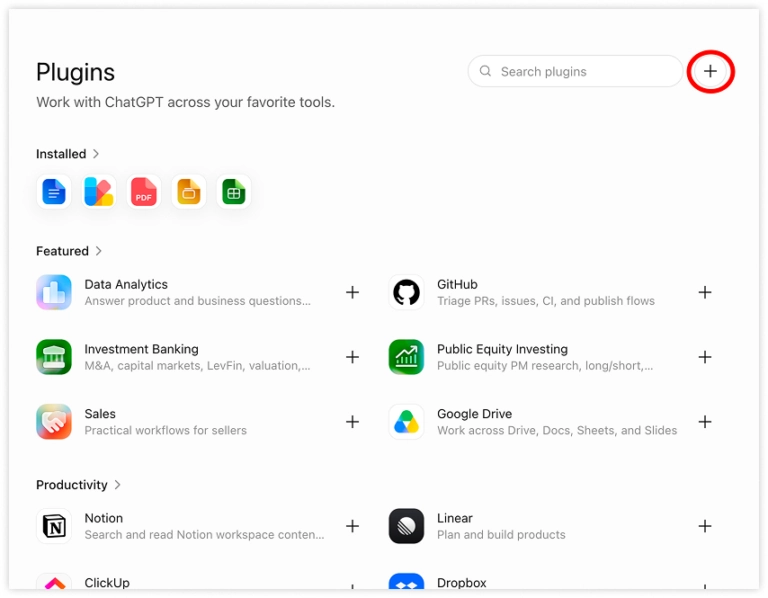768x598 pixels.
Task: Open the Linear plugin title
Action: click(455, 518)
